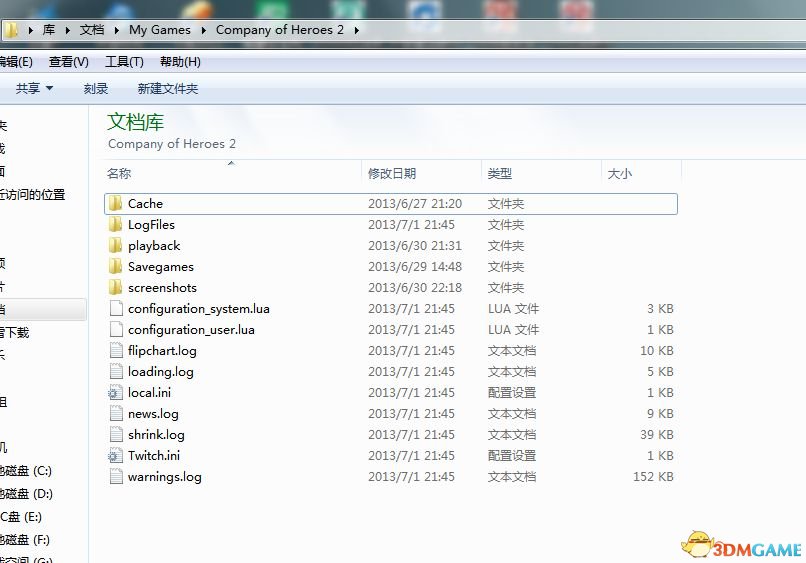806x563 pixels.
Task: Select the local.ini file name
Action: pyautogui.click(x=150, y=393)
